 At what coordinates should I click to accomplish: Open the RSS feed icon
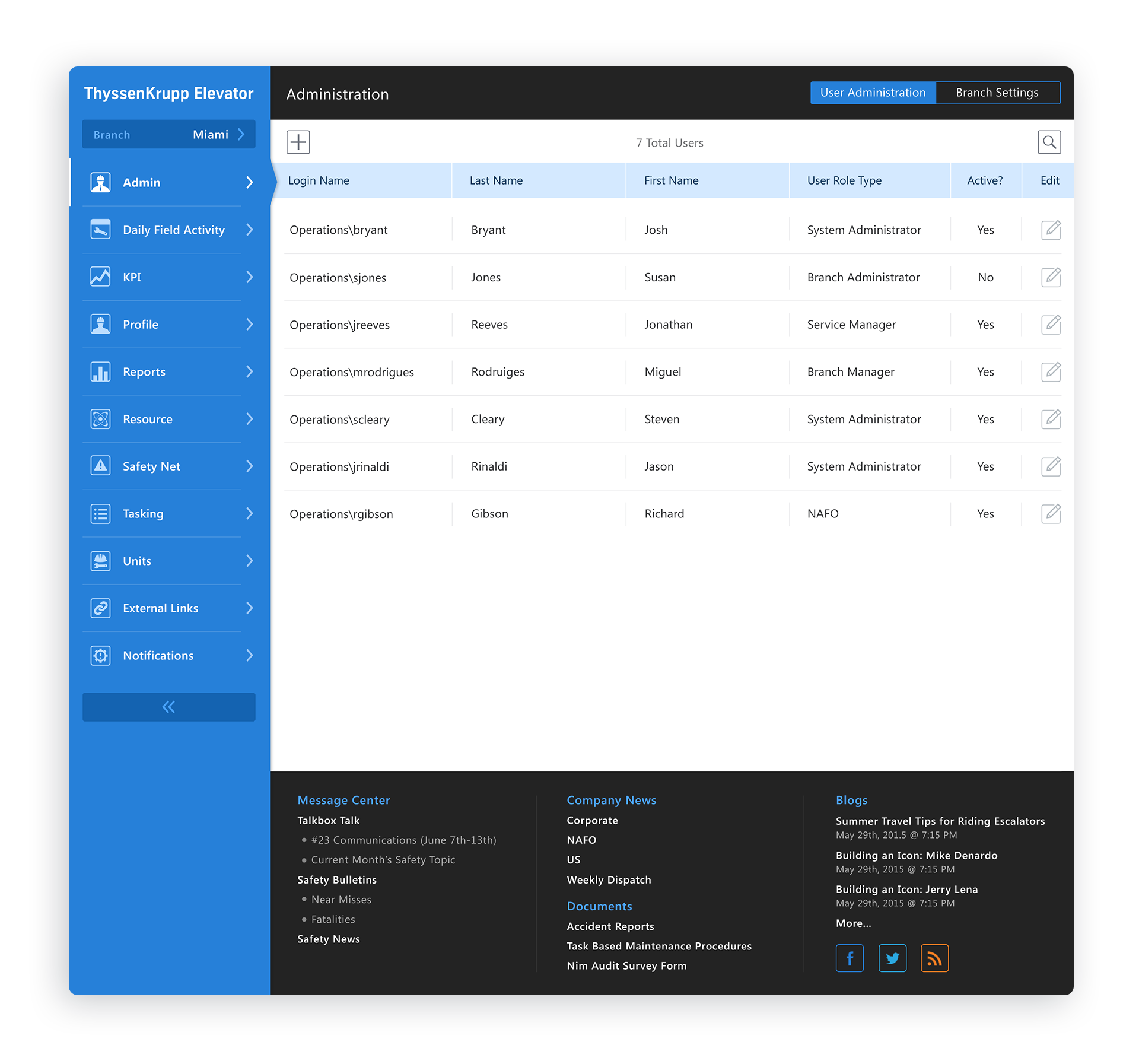934,958
